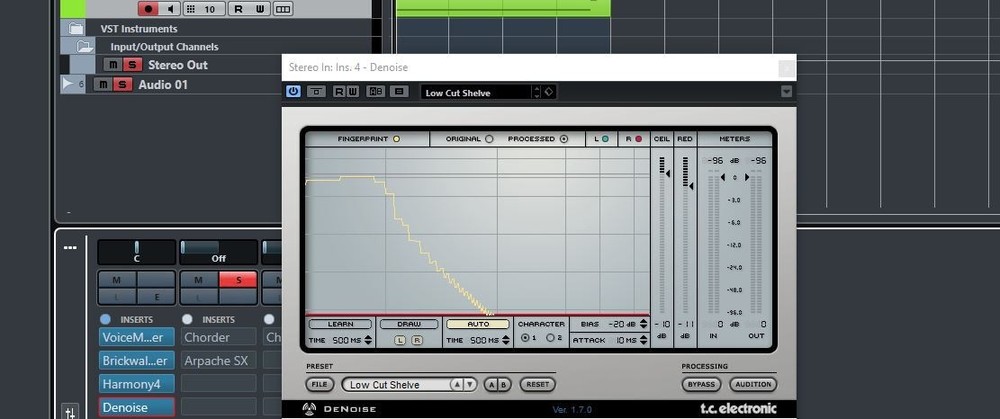Step presets with header up/down arrows
The height and width of the screenshot is (419, 1000).
[x=537, y=92]
